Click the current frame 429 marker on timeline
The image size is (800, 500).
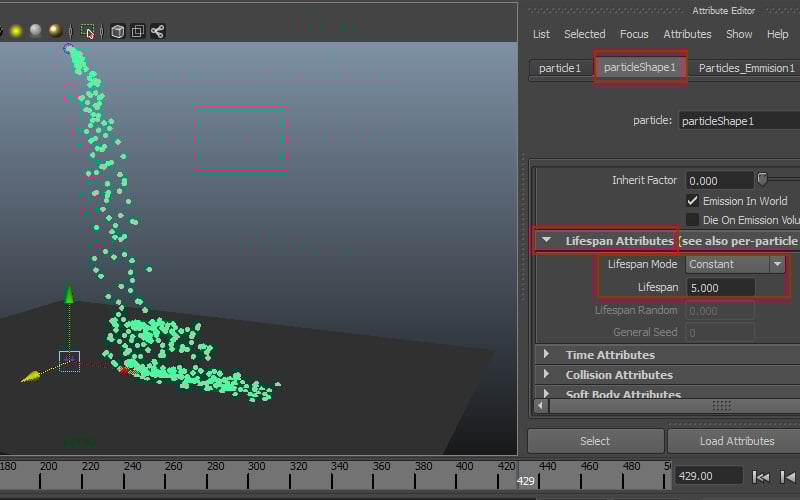[x=526, y=481]
